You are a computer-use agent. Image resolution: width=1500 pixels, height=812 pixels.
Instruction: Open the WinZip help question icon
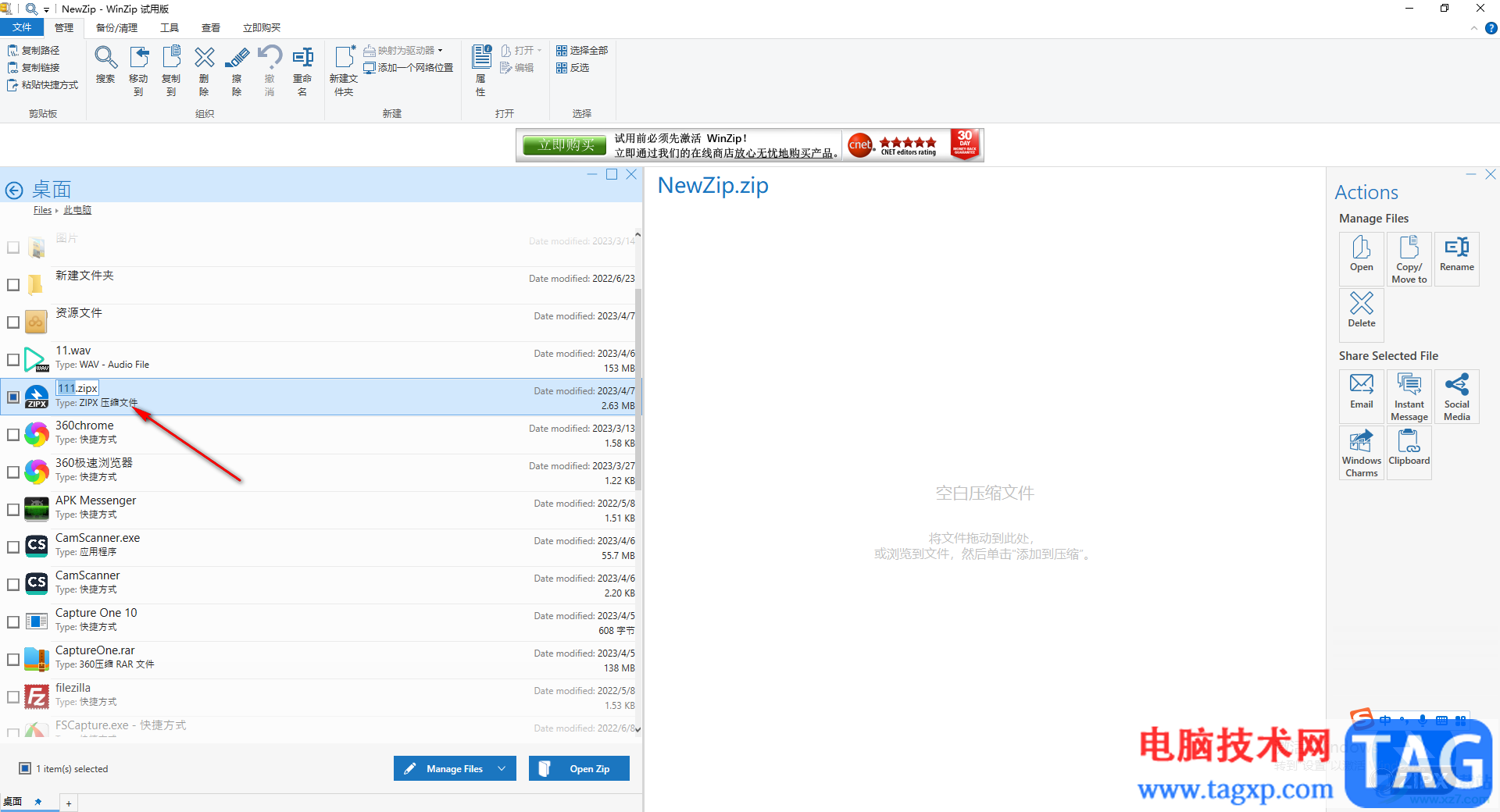coord(1491,28)
